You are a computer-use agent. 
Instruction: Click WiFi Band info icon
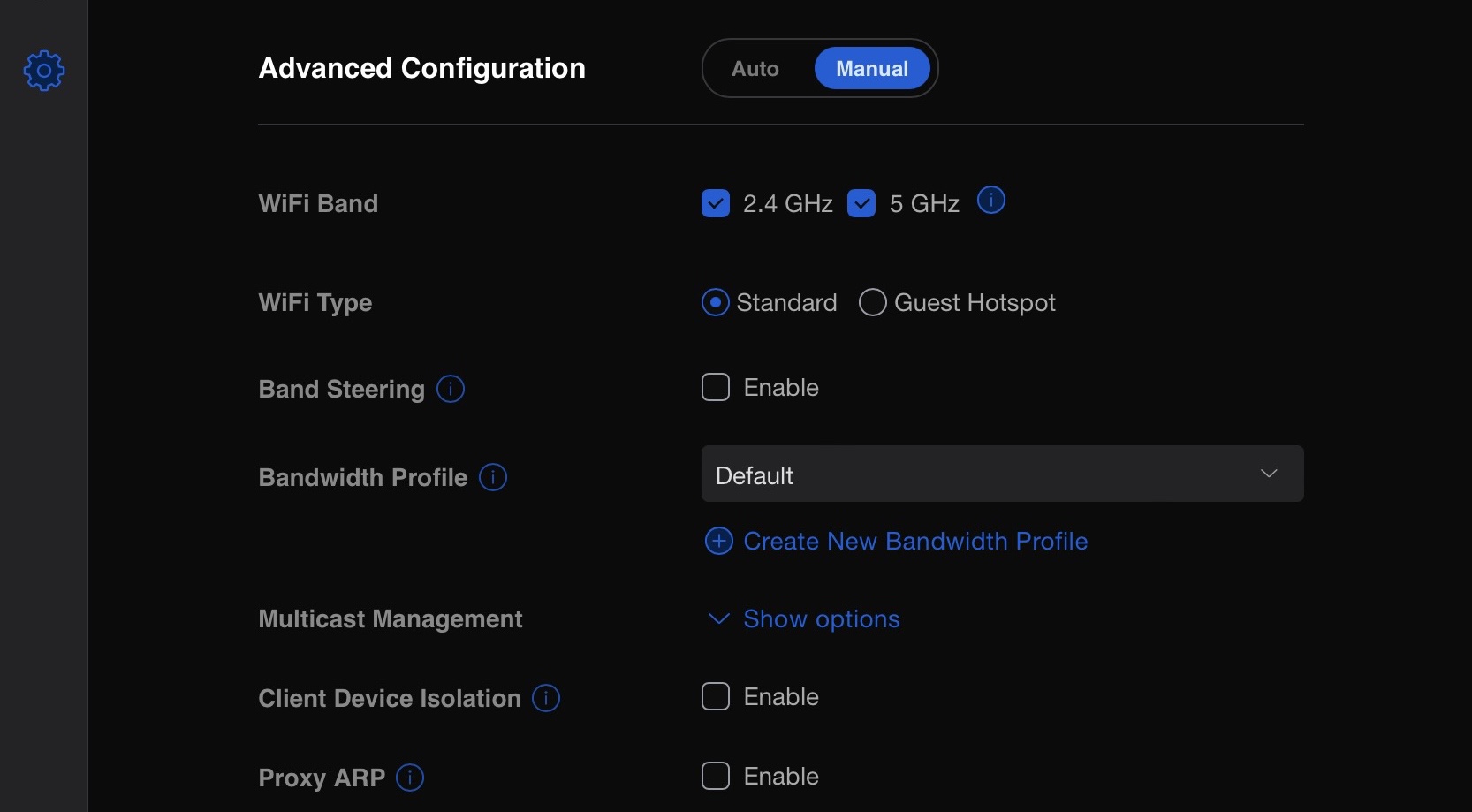pos(990,201)
